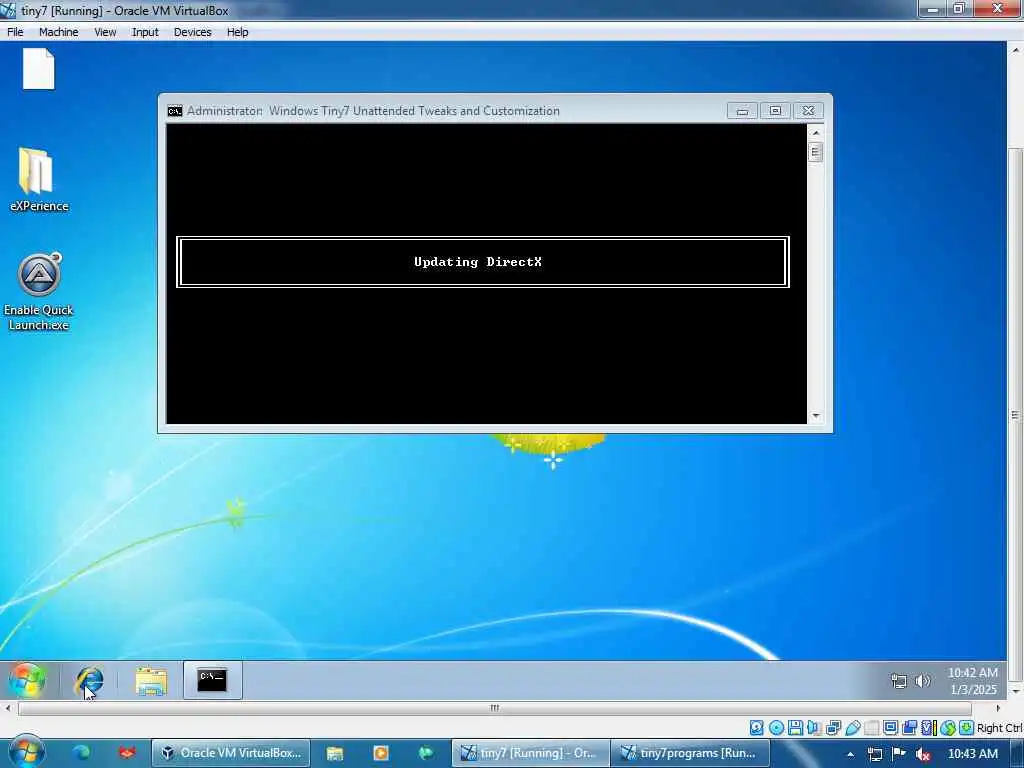
Task: Click the red fox icon in host taskbar
Action: 127,753
